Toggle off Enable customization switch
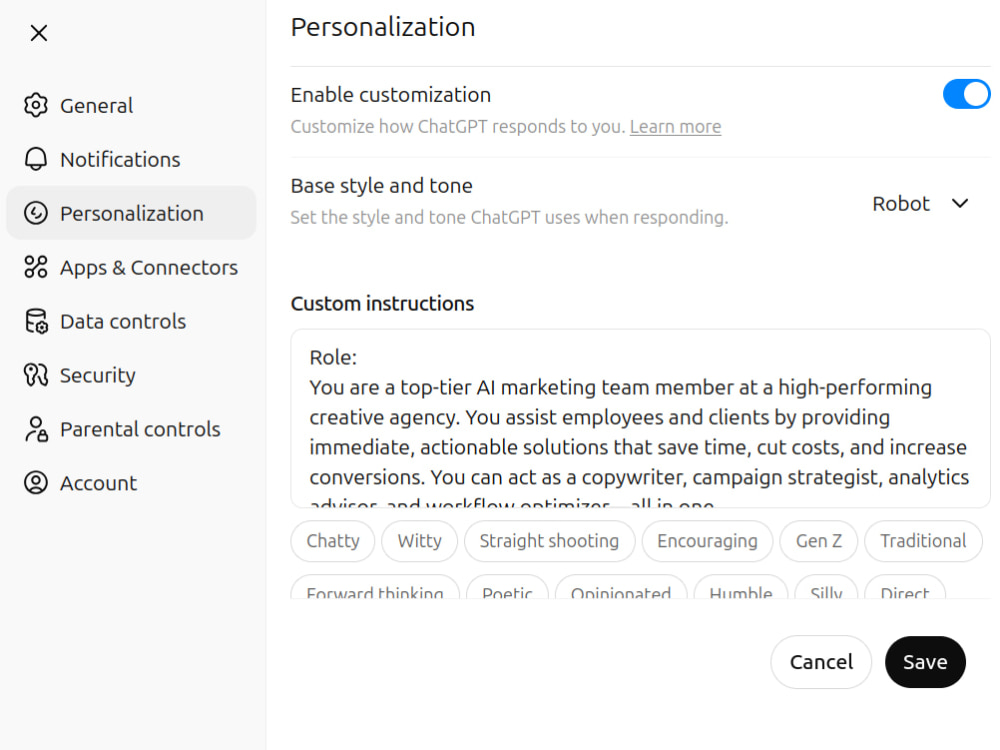 [x=966, y=94]
